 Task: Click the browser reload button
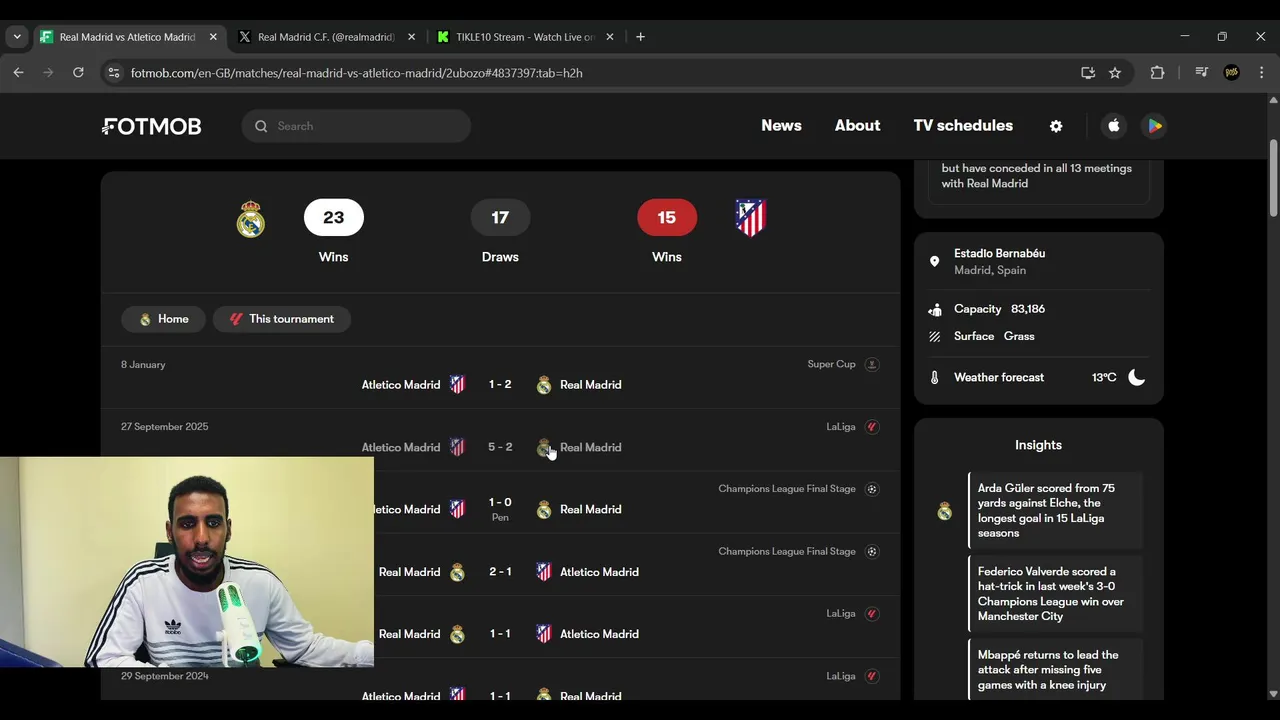(x=78, y=73)
